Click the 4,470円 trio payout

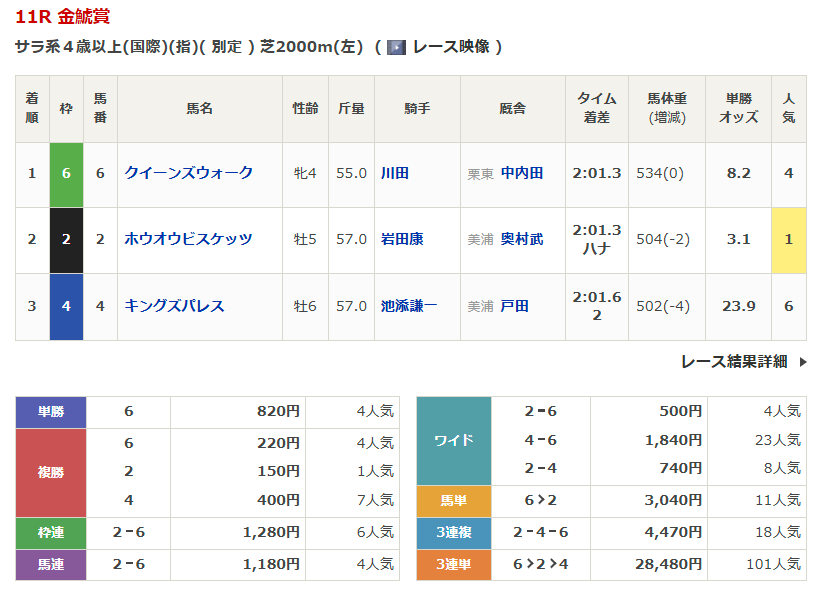click(x=673, y=532)
